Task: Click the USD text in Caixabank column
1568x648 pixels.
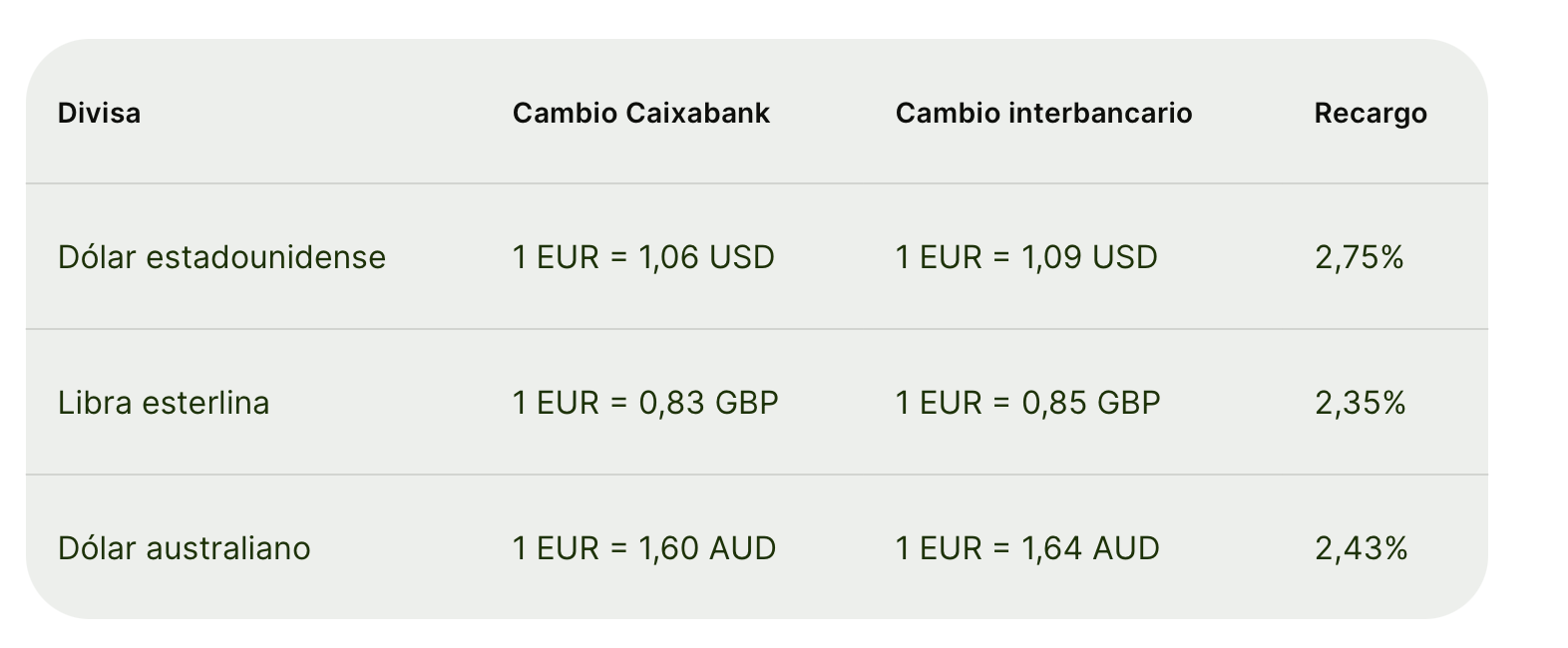Action: pos(741,257)
